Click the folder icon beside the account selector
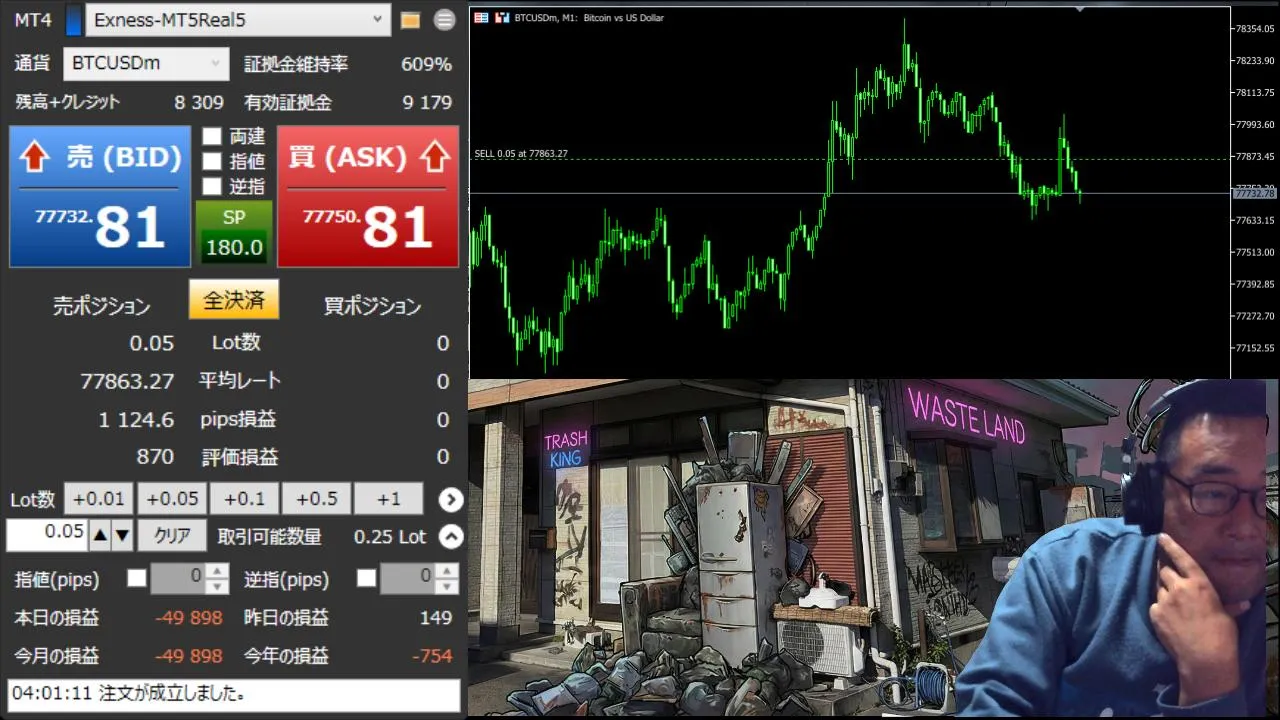The width and height of the screenshot is (1280, 720). tap(409, 20)
